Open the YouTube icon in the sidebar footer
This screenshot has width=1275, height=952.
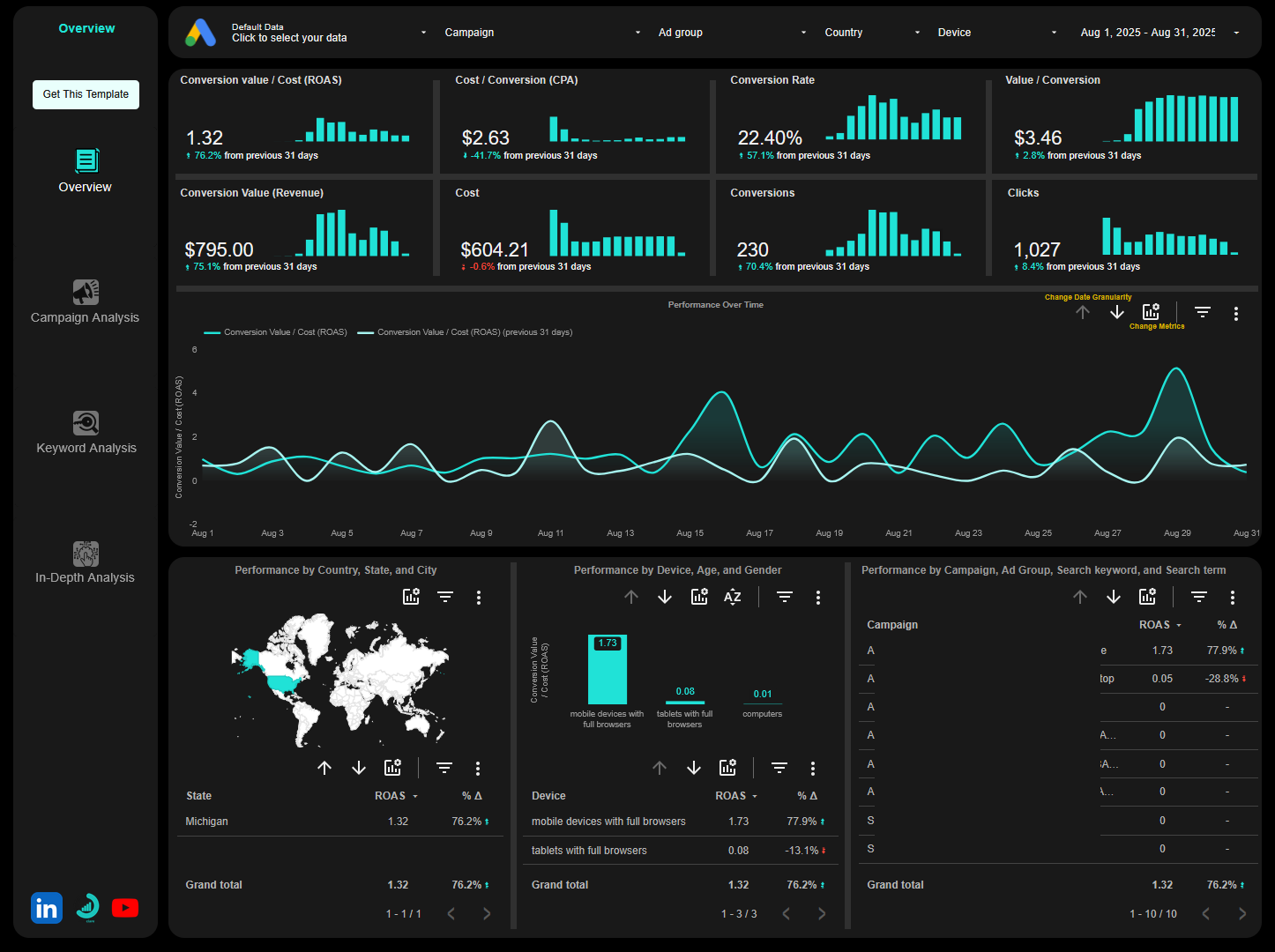point(125,907)
